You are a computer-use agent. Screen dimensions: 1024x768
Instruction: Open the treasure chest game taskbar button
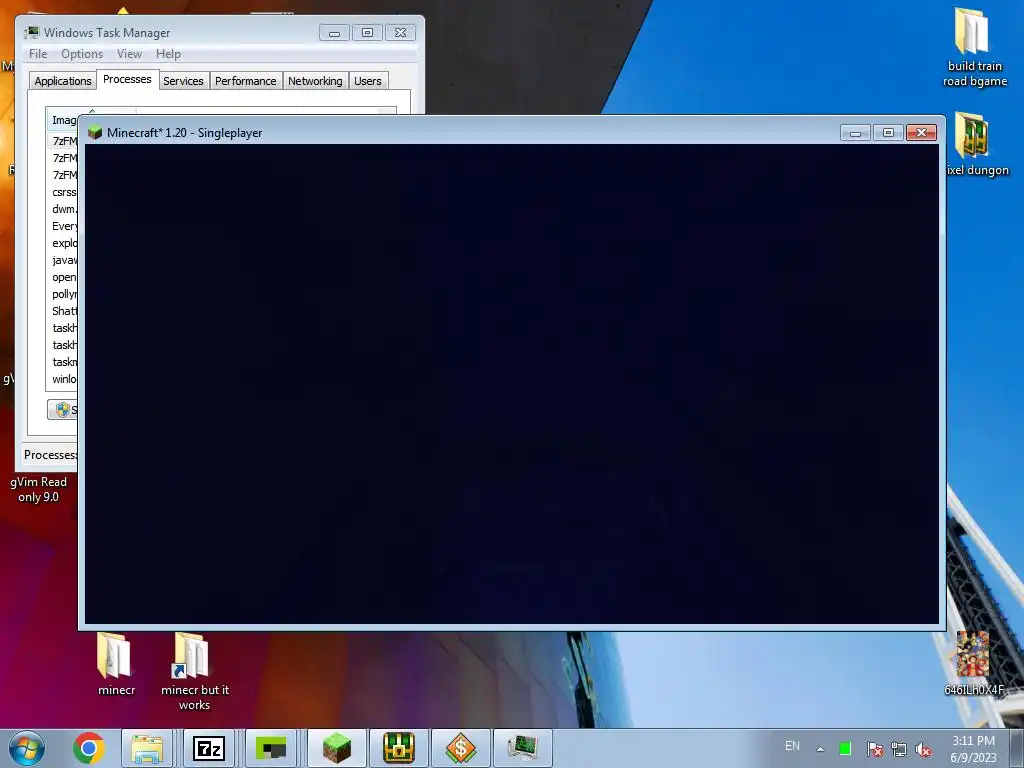click(398, 748)
